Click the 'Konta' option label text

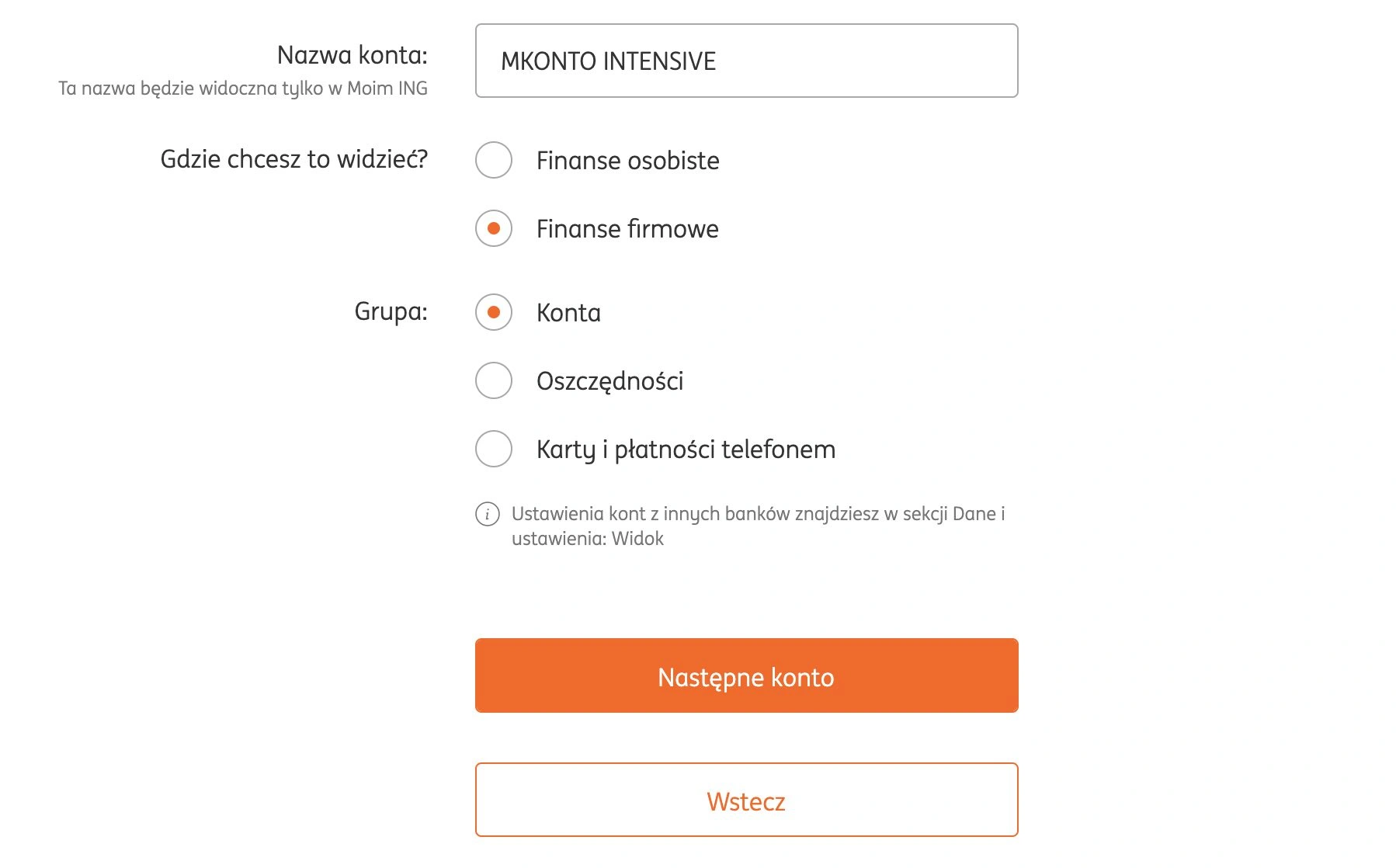coord(568,313)
